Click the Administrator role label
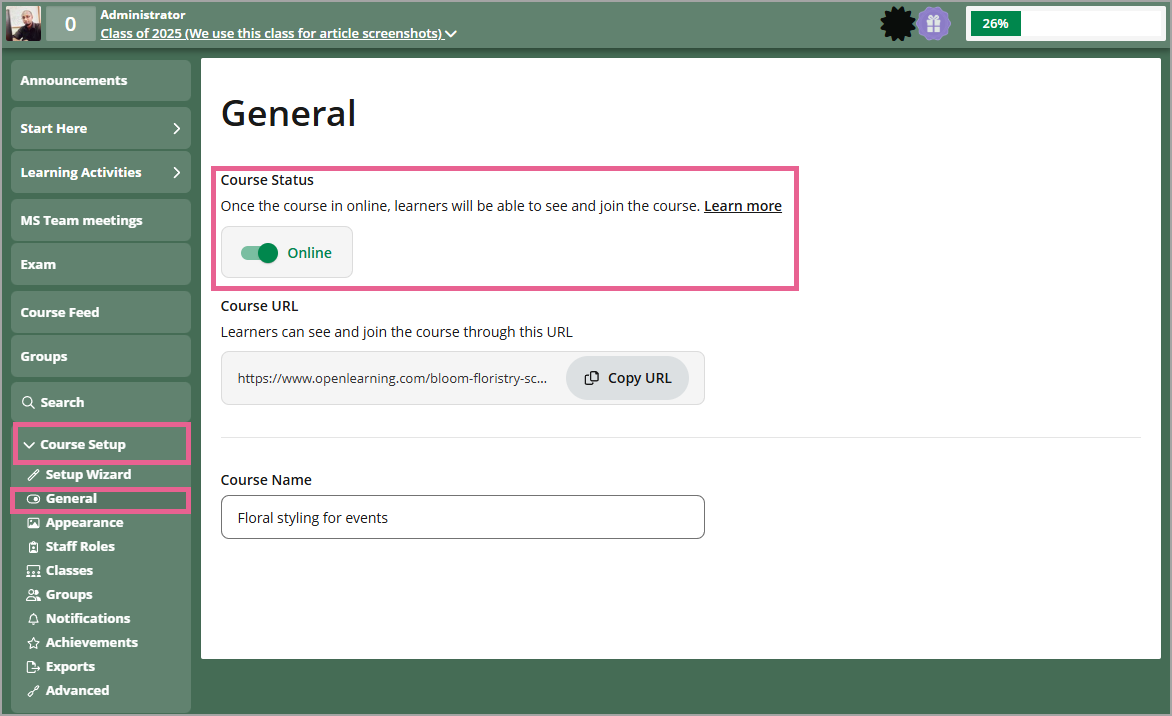1172x716 pixels. pos(143,15)
